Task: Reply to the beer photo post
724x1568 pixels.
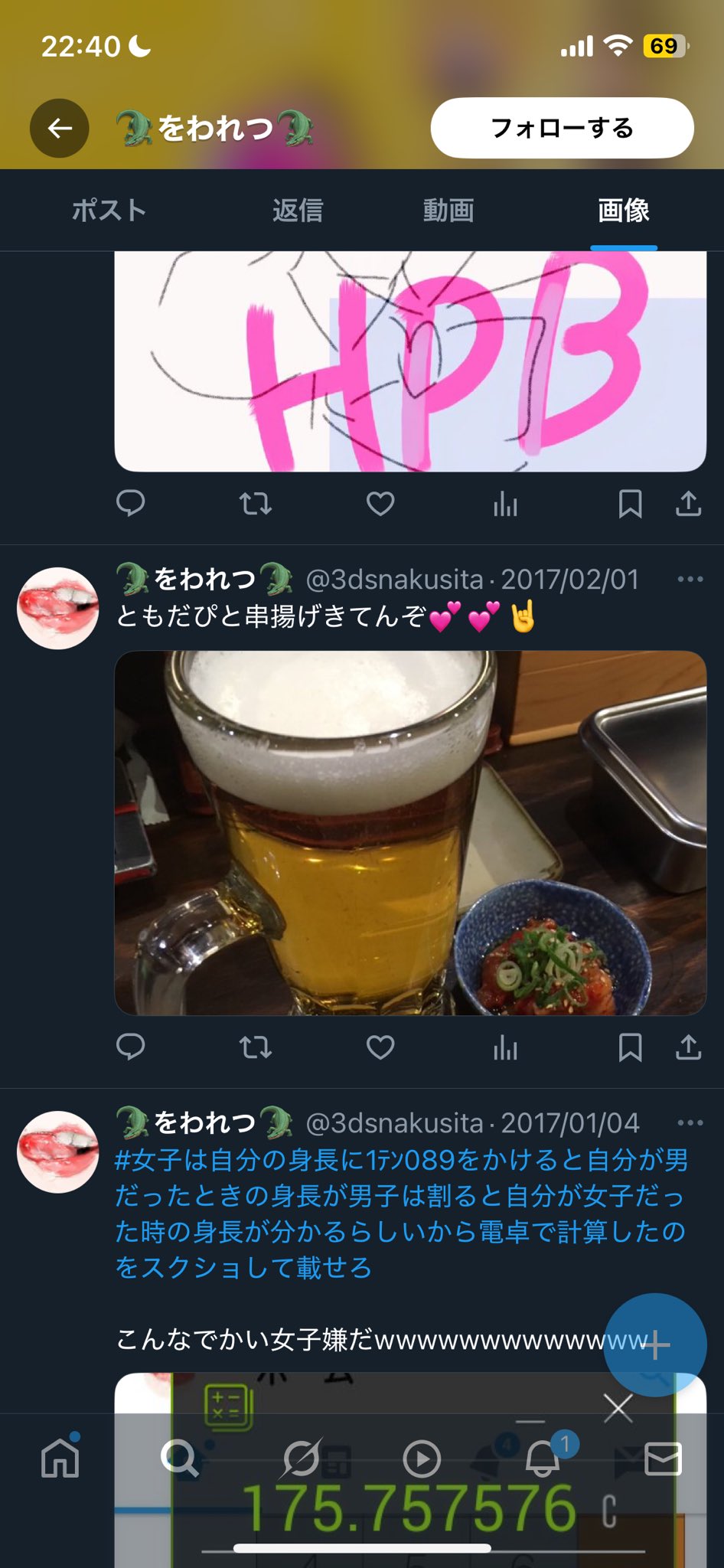Action: click(x=130, y=1047)
